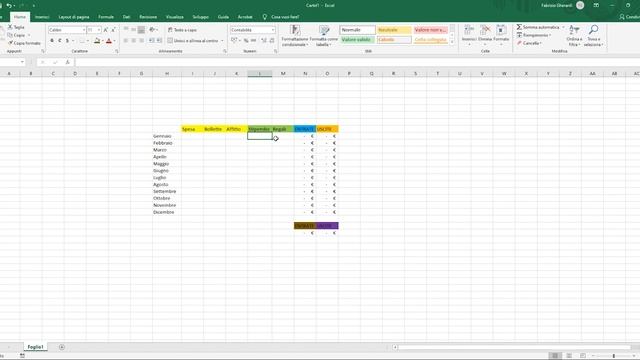
Task: Click the fill color paint bucket
Action: click(97, 40)
